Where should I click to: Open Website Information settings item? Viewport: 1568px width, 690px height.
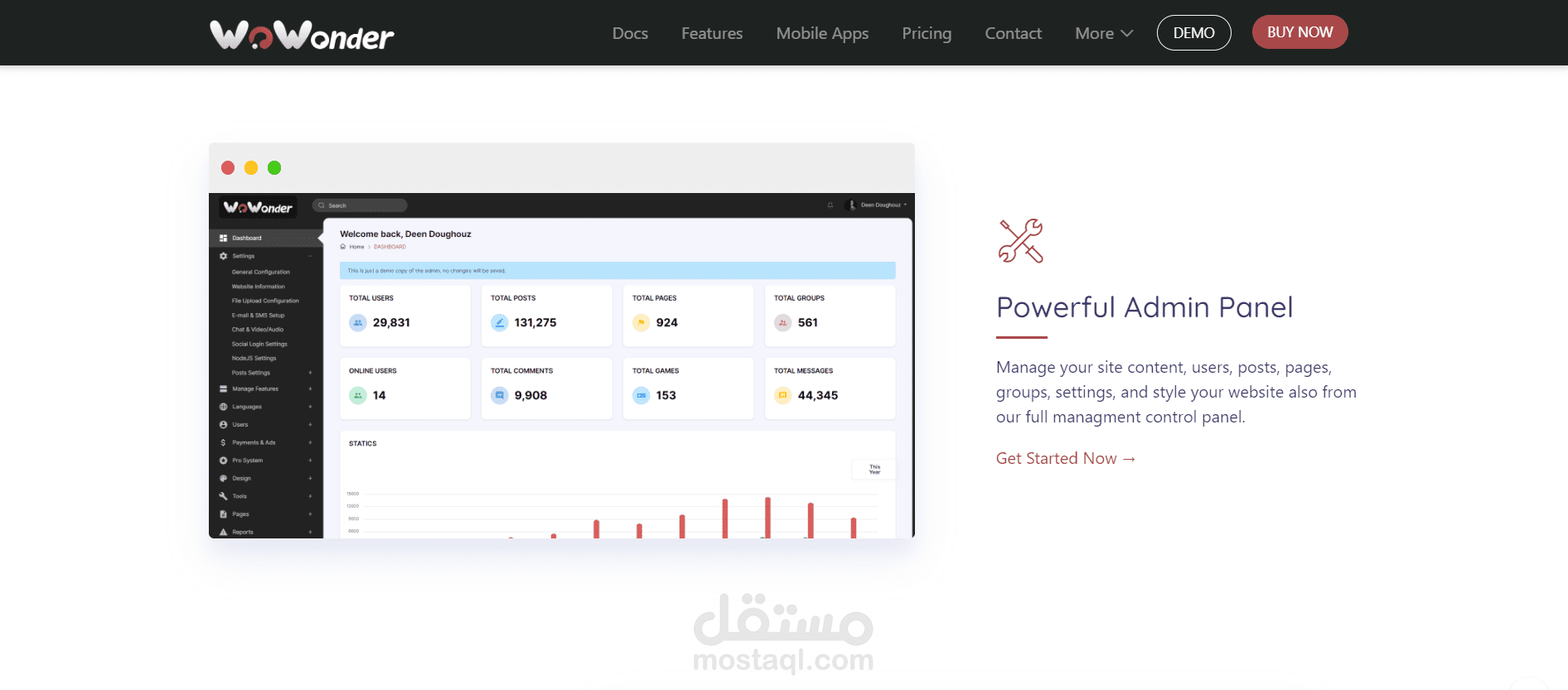click(258, 287)
